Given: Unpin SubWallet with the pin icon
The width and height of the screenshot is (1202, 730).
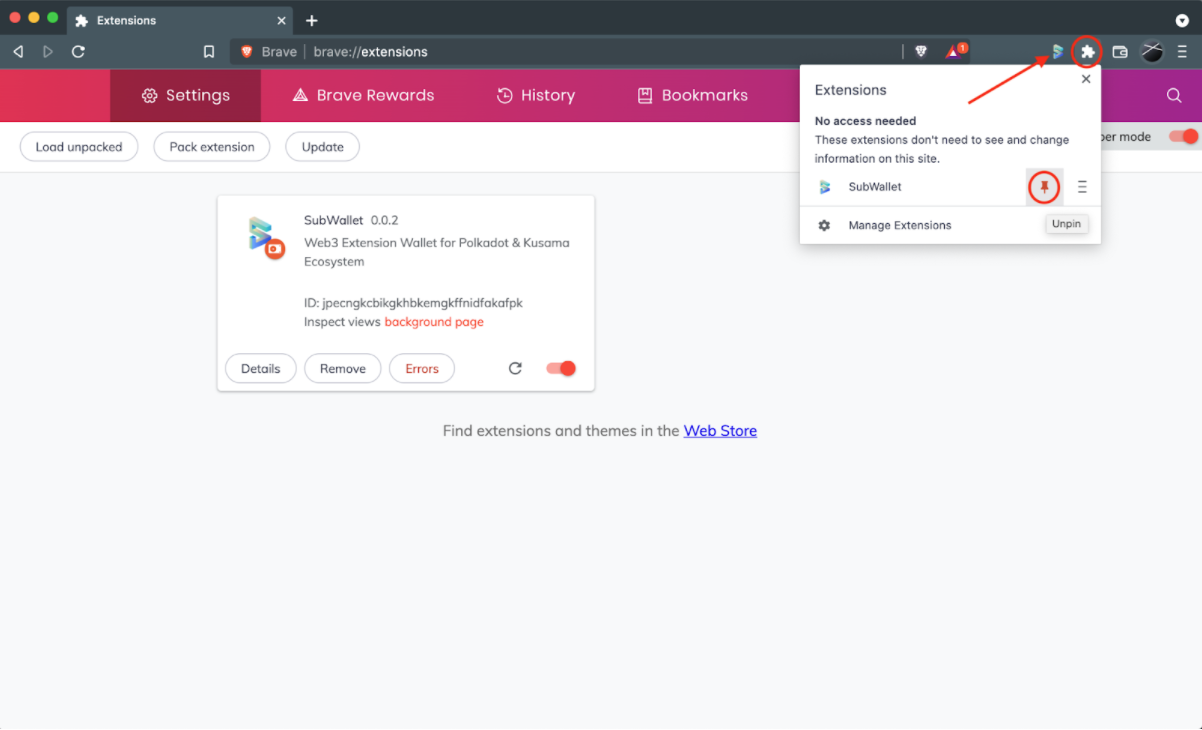Looking at the screenshot, I should click(x=1044, y=187).
